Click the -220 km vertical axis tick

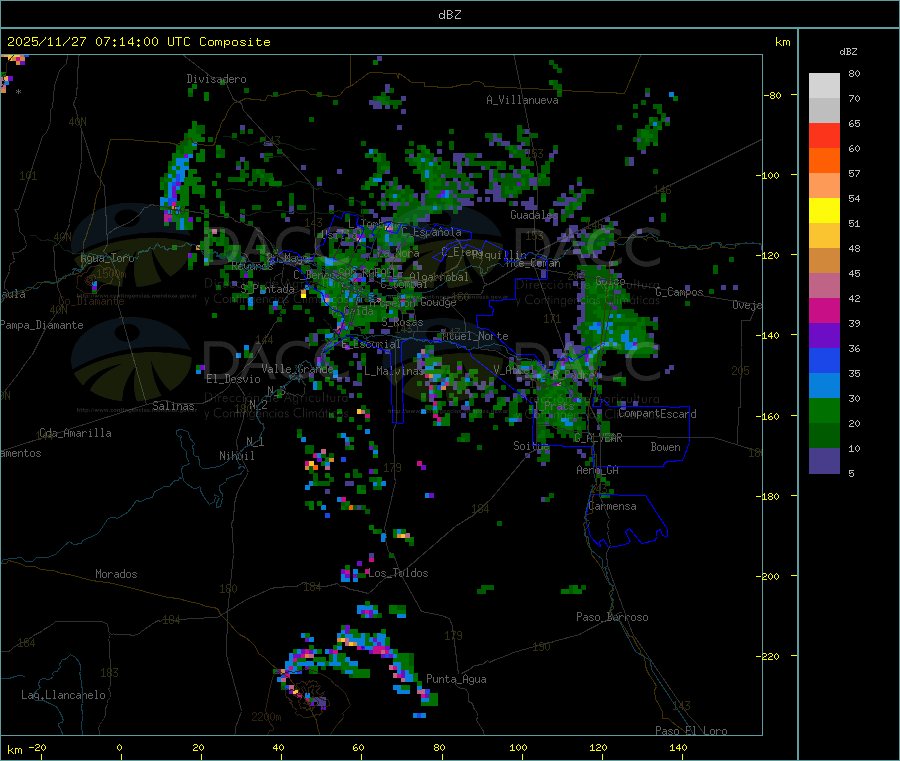click(768, 656)
